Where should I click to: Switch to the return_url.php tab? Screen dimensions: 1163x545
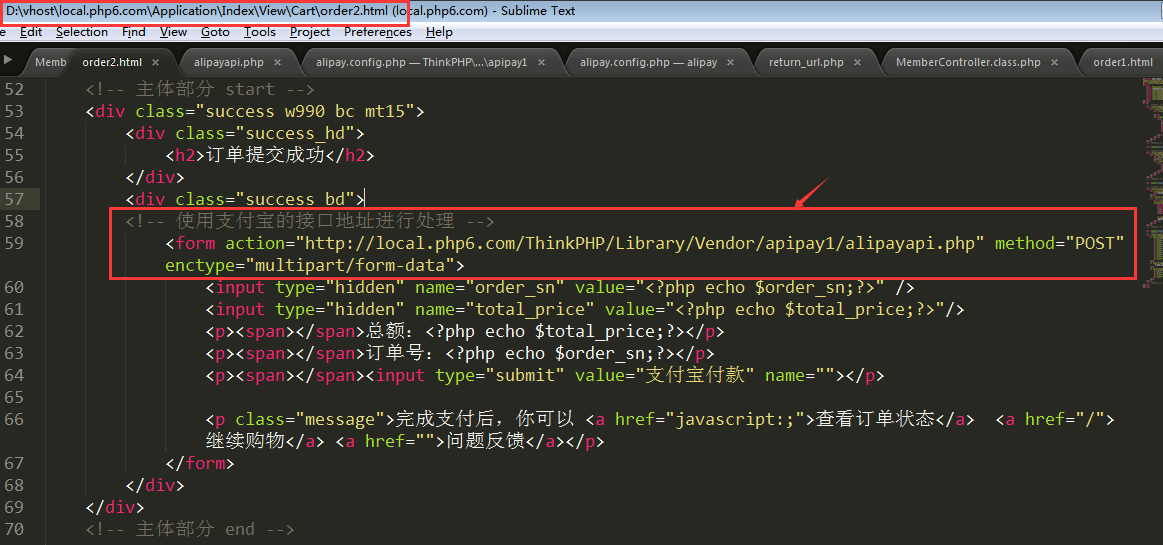(x=806, y=62)
